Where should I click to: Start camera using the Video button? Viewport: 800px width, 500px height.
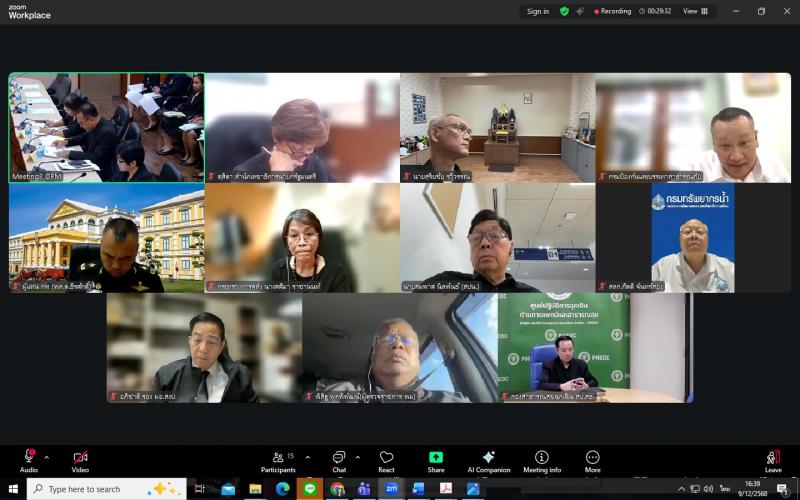80,461
